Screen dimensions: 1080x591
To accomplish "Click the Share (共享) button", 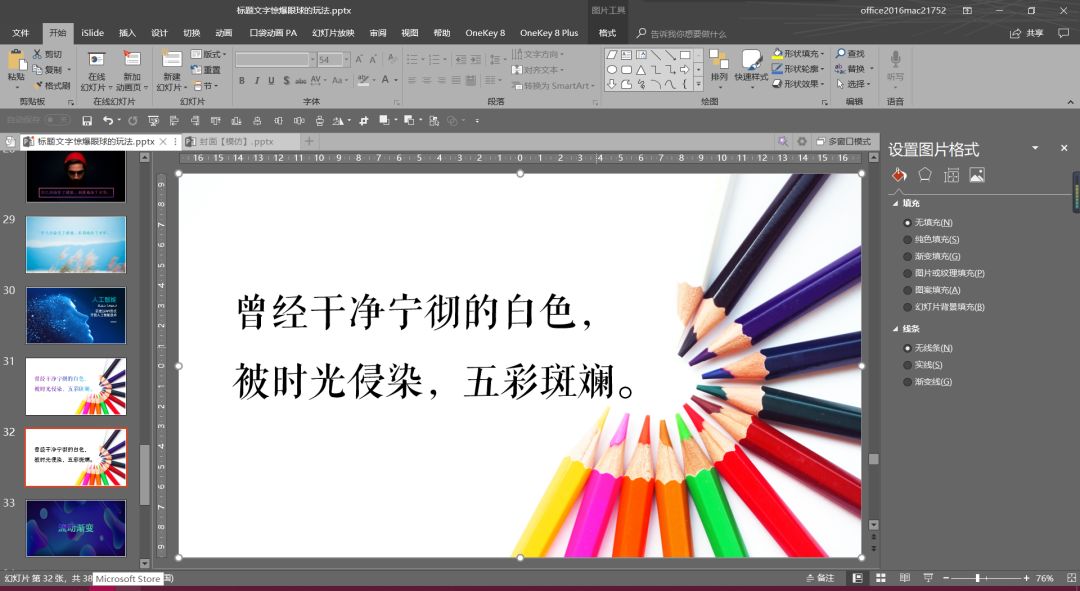I will [x=1027, y=33].
